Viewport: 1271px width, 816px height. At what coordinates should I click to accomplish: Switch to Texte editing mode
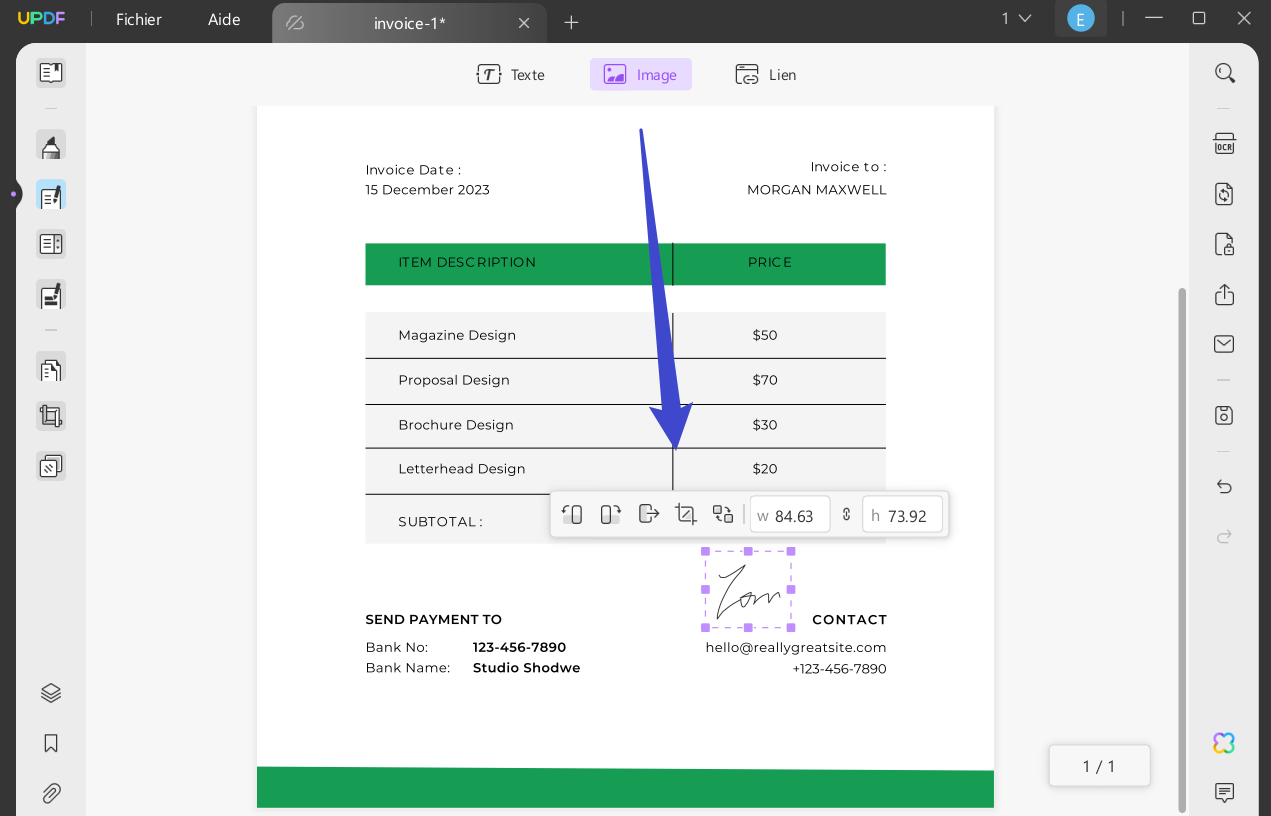(511, 75)
